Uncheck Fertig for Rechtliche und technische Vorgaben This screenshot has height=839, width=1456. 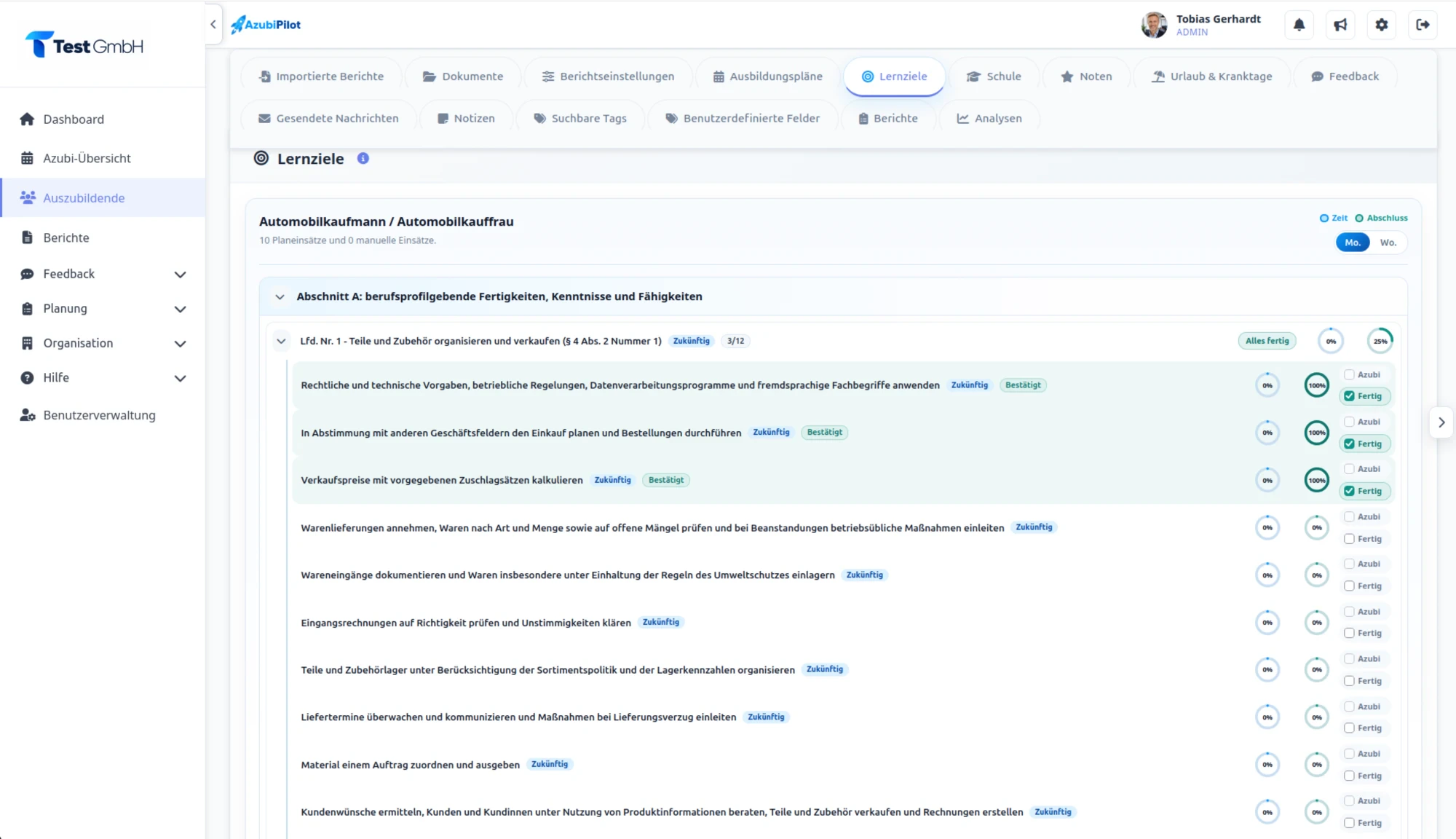point(1349,396)
